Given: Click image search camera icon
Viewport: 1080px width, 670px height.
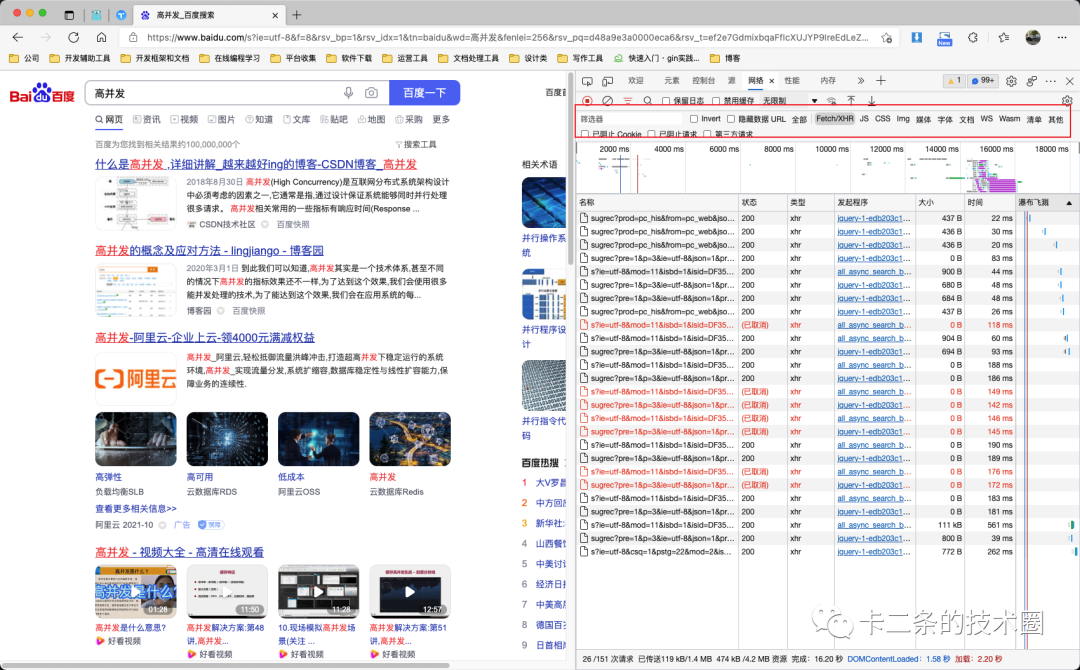Looking at the screenshot, I should (x=371, y=93).
